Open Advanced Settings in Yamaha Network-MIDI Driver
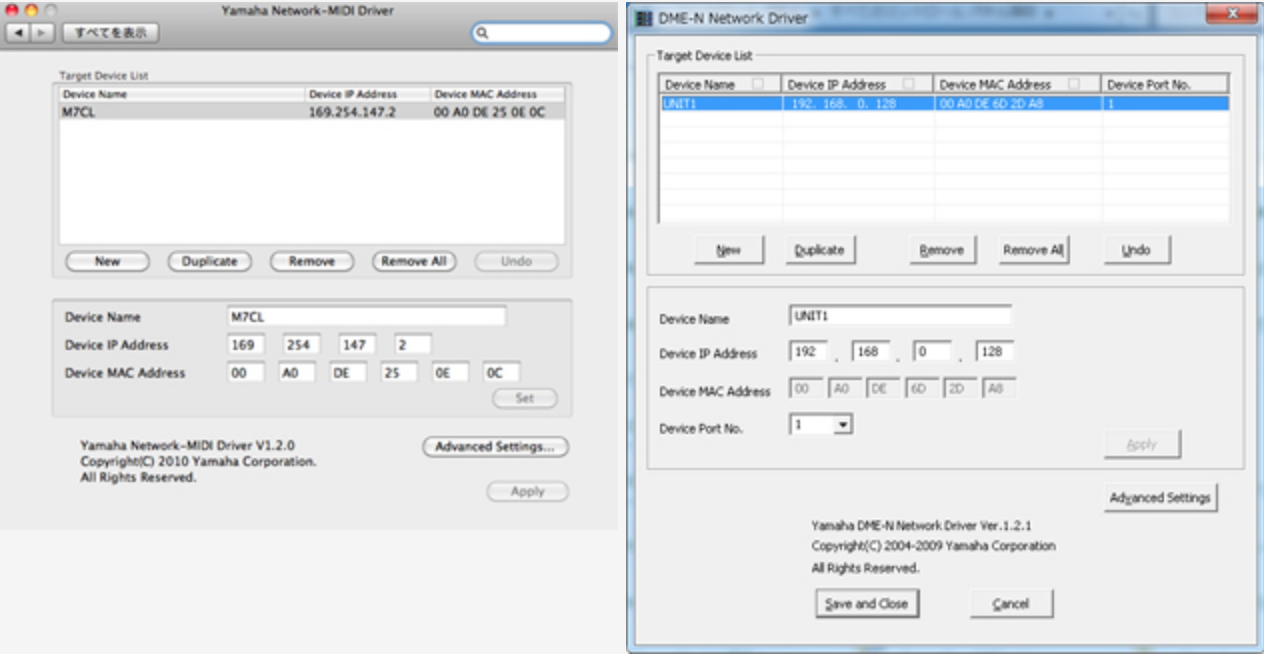 [x=494, y=447]
